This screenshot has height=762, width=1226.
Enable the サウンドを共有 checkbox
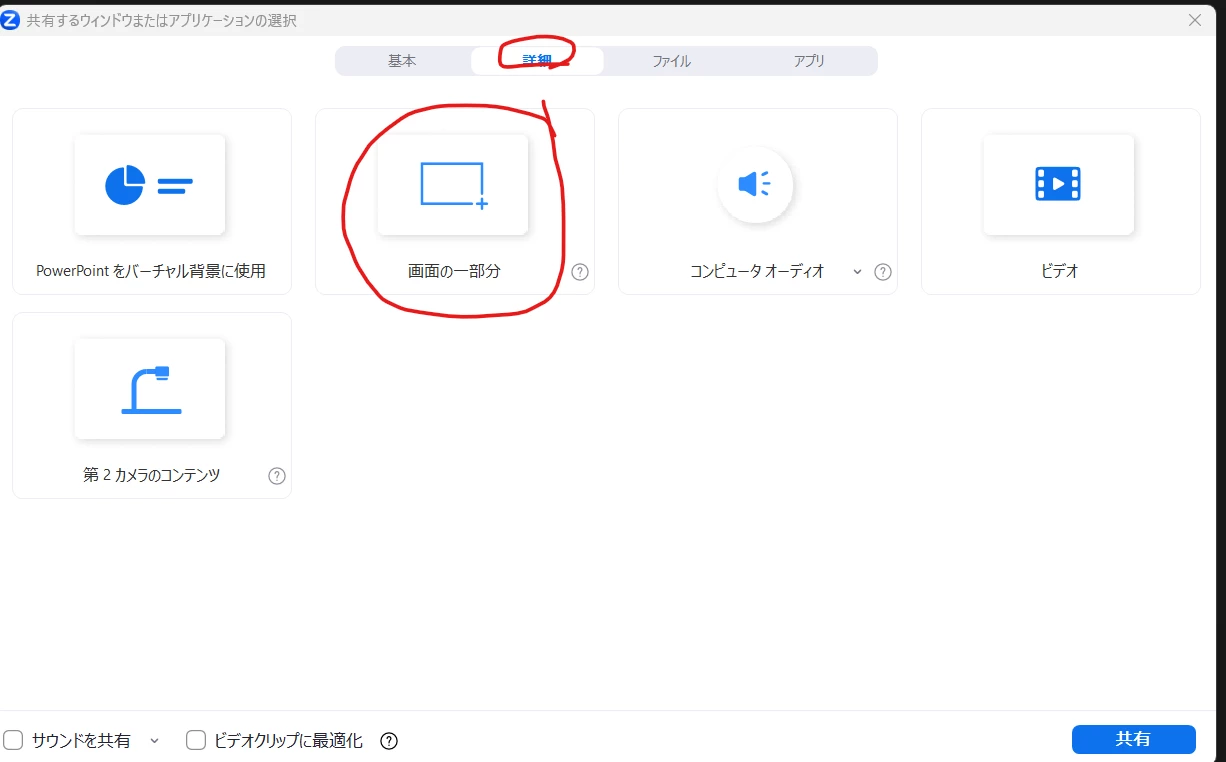click(13, 741)
